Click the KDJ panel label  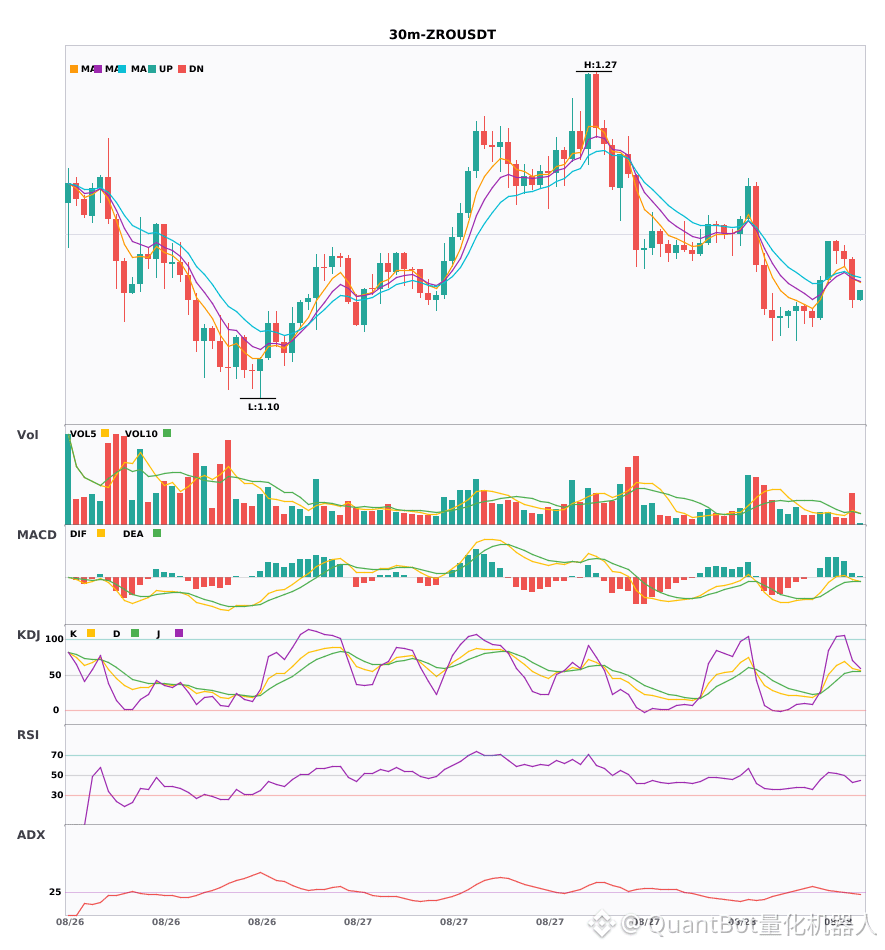point(28,635)
